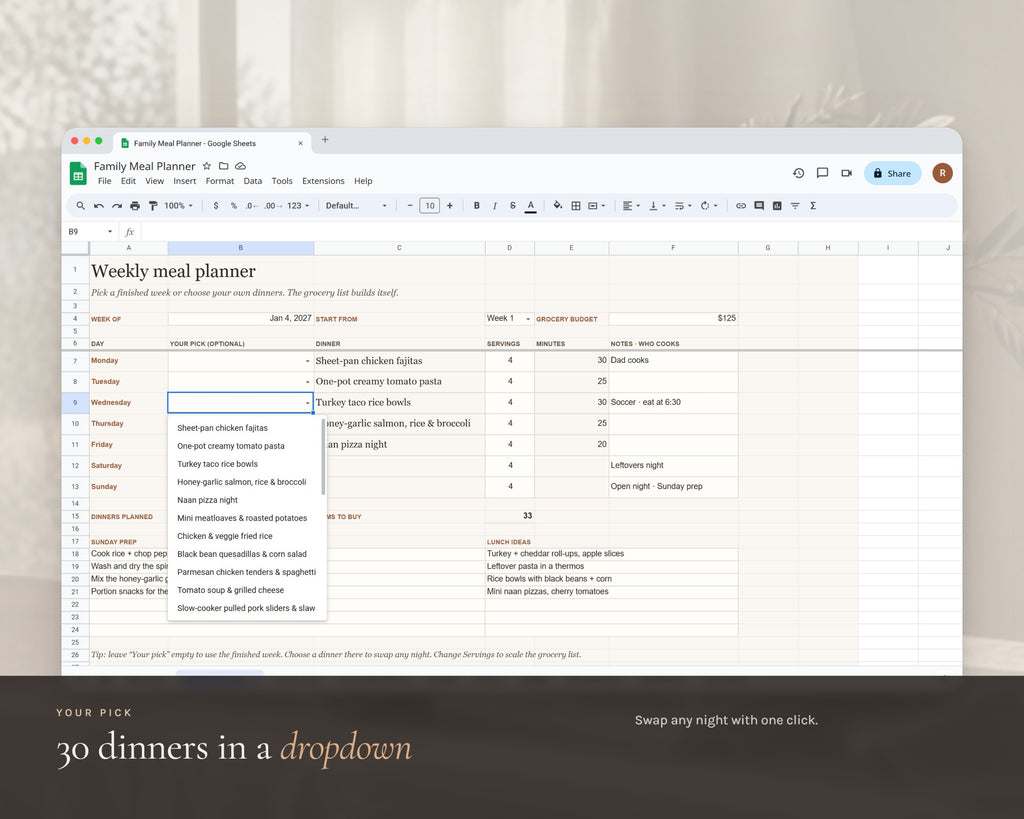Go to Sheets home via green logo
Viewport: 1024px width, 819px height.
(78, 173)
